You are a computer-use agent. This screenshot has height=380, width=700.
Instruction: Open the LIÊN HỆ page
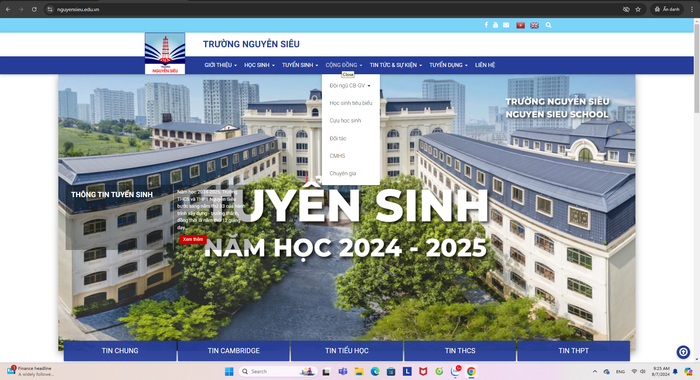pos(485,65)
